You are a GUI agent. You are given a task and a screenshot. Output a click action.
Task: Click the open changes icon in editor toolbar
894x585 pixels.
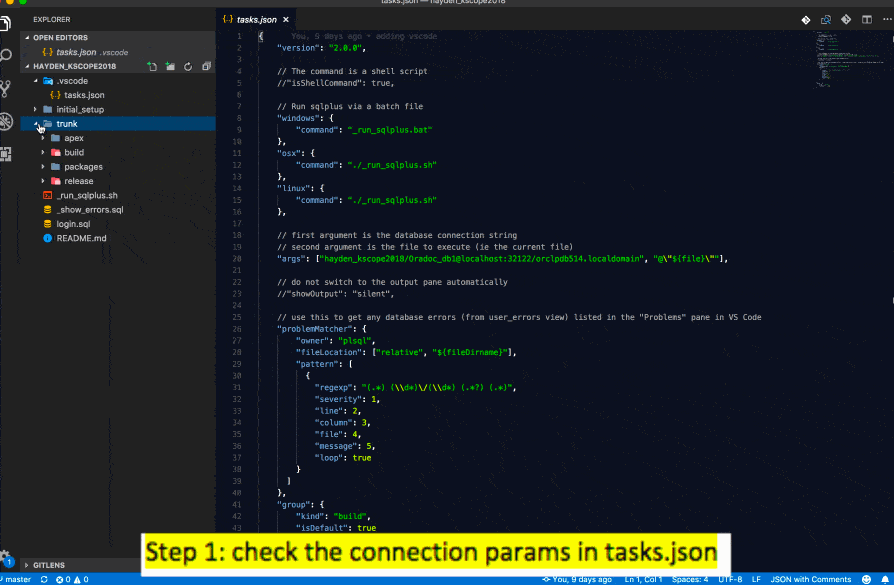[x=826, y=20]
